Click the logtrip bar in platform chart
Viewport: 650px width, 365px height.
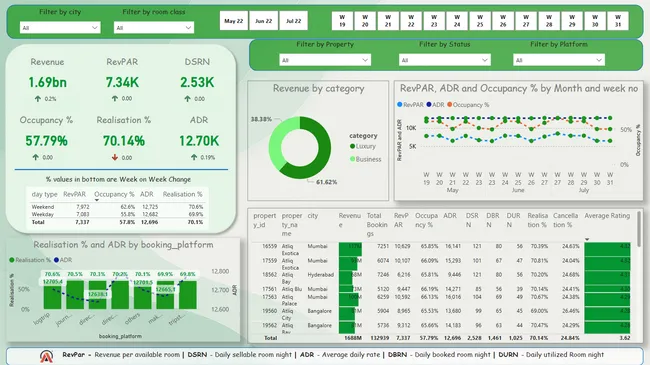click(52, 295)
